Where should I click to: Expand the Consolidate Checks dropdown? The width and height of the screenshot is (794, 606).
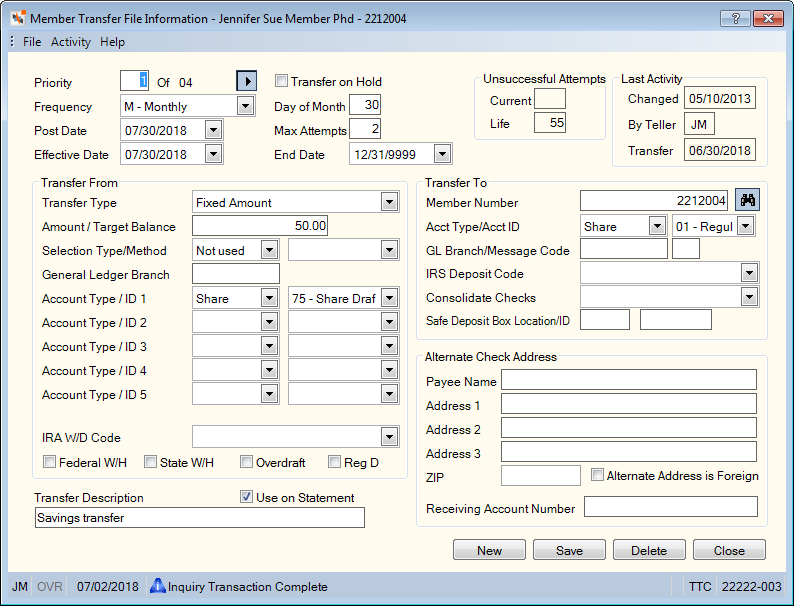[749, 297]
